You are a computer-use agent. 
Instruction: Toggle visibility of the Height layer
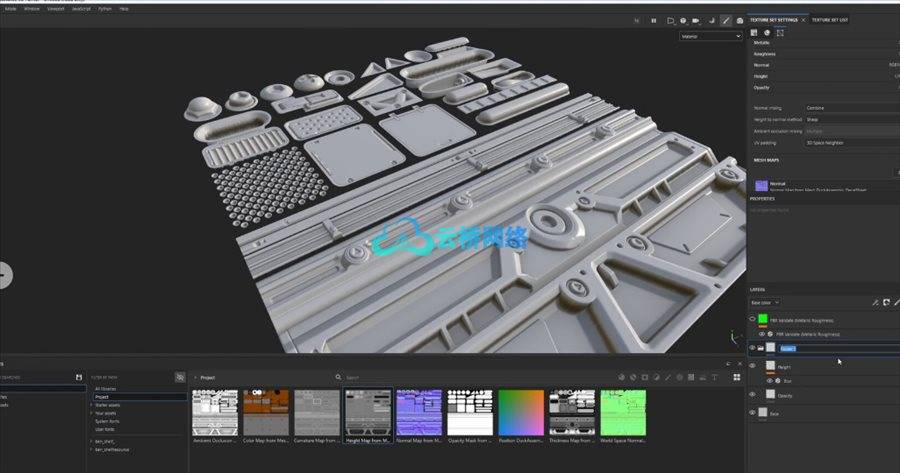pyautogui.click(x=752, y=367)
